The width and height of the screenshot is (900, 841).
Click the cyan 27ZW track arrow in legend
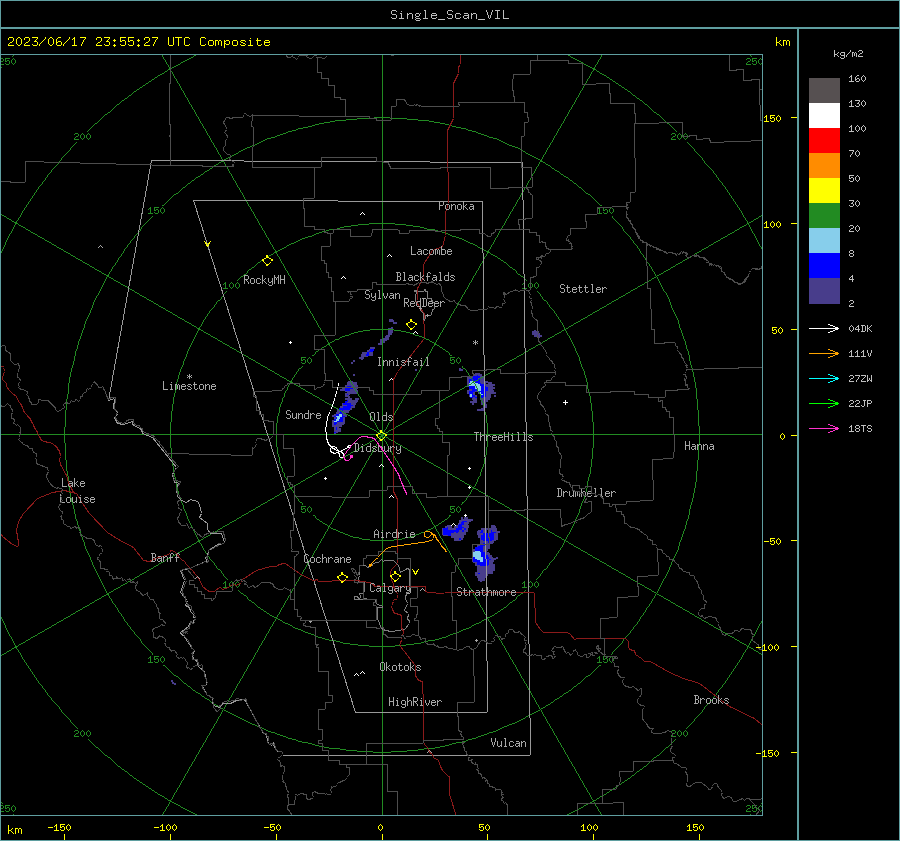click(824, 378)
